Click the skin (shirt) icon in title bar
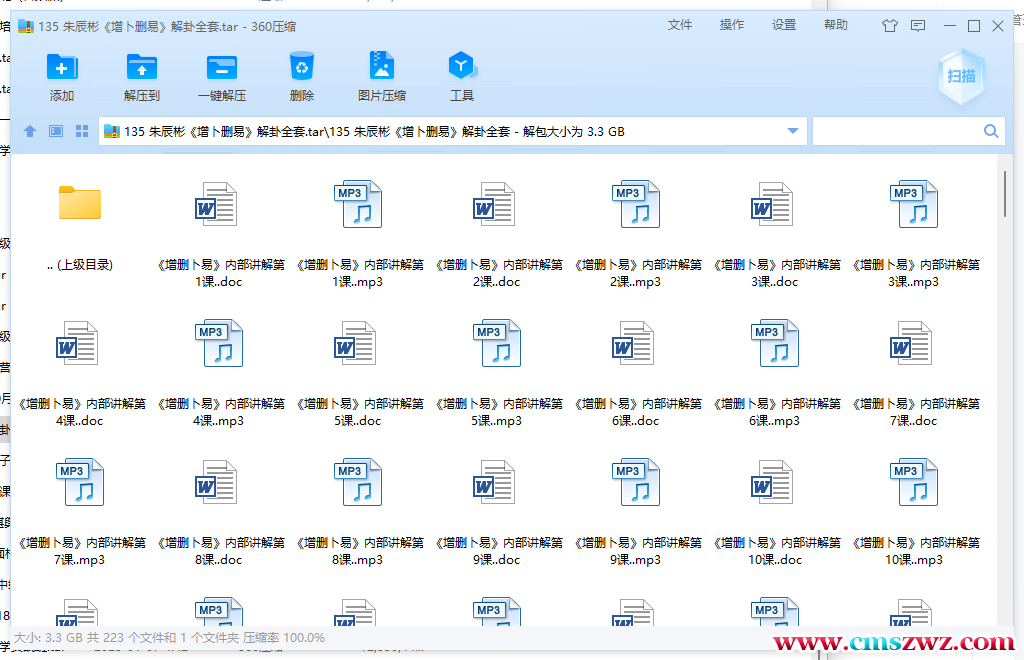 pyautogui.click(x=889, y=26)
